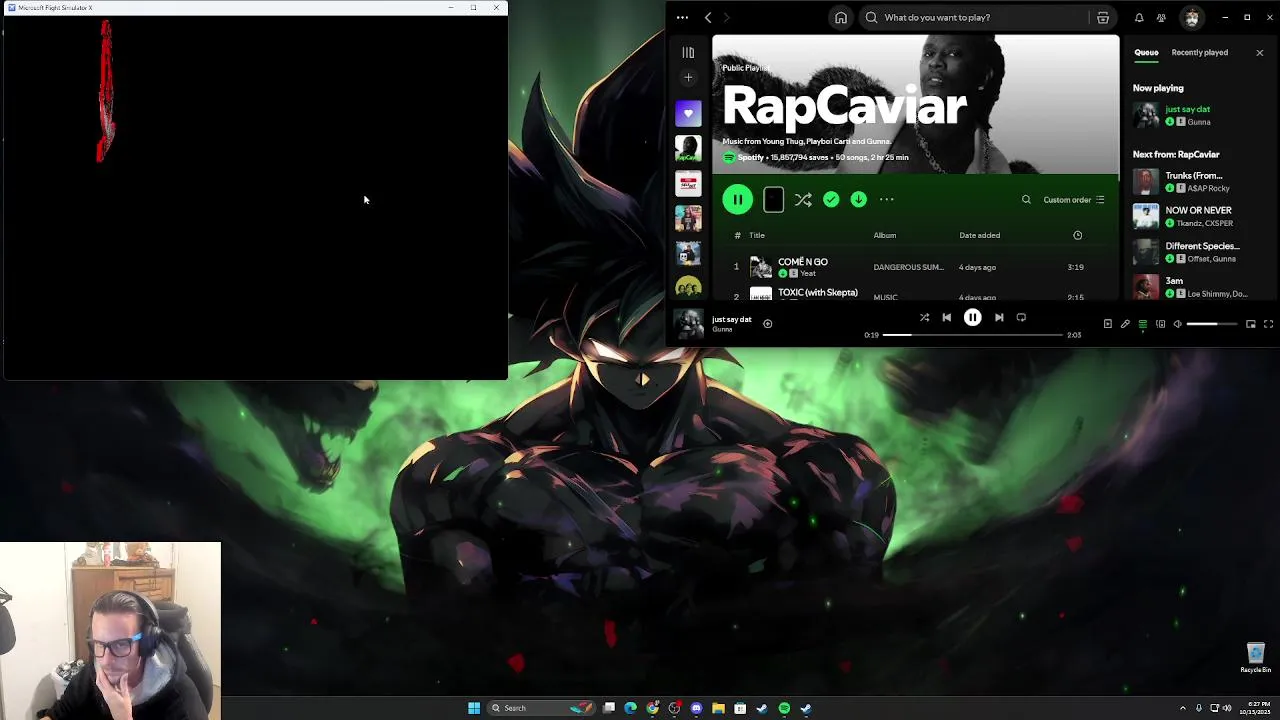Viewport: 1280px width, 720px height.
Task: Click the Yeat artist link
Action: click(x=808, y=273)
